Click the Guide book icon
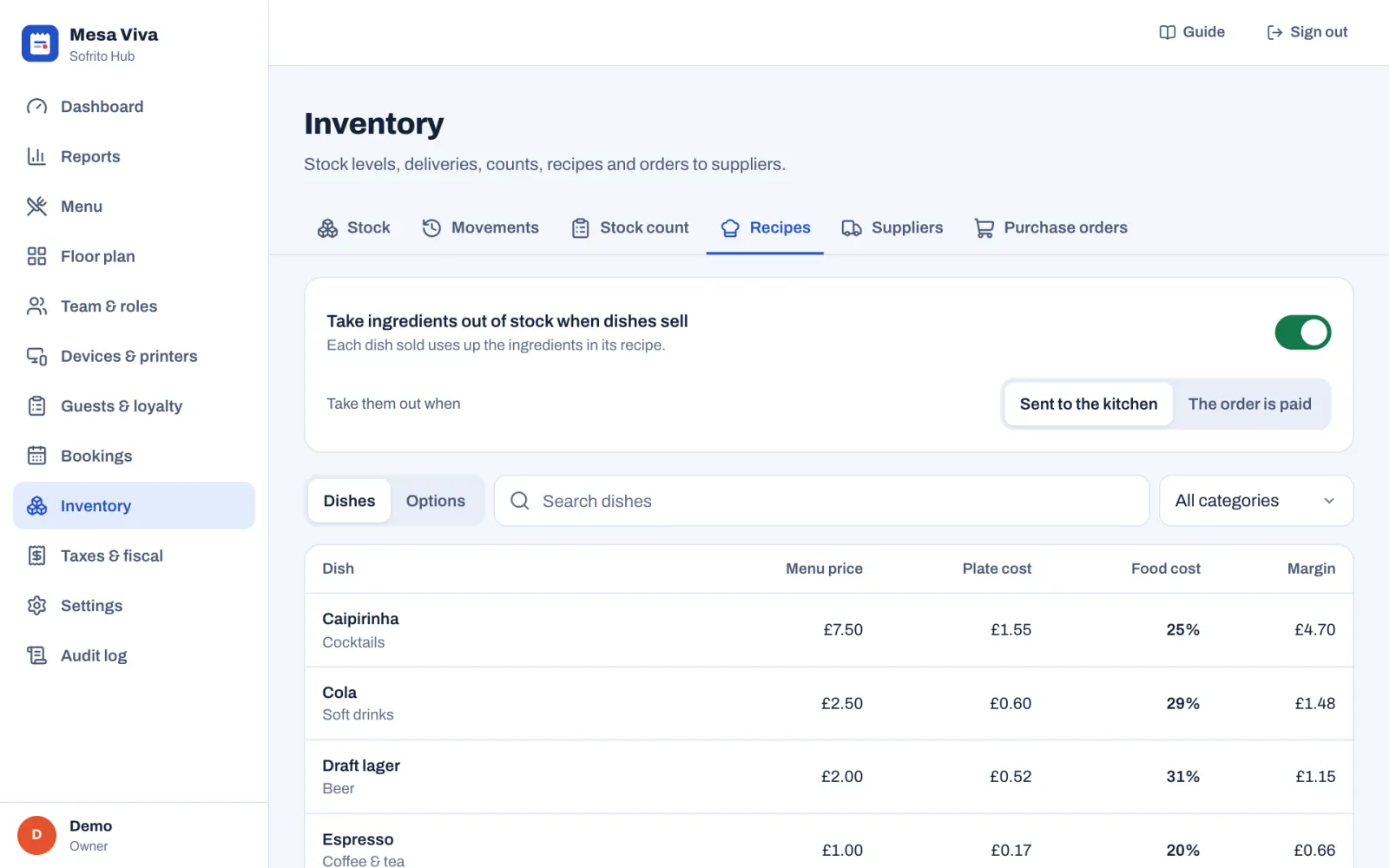The width and height of the screenshot is (1389, 868). 1168,32
